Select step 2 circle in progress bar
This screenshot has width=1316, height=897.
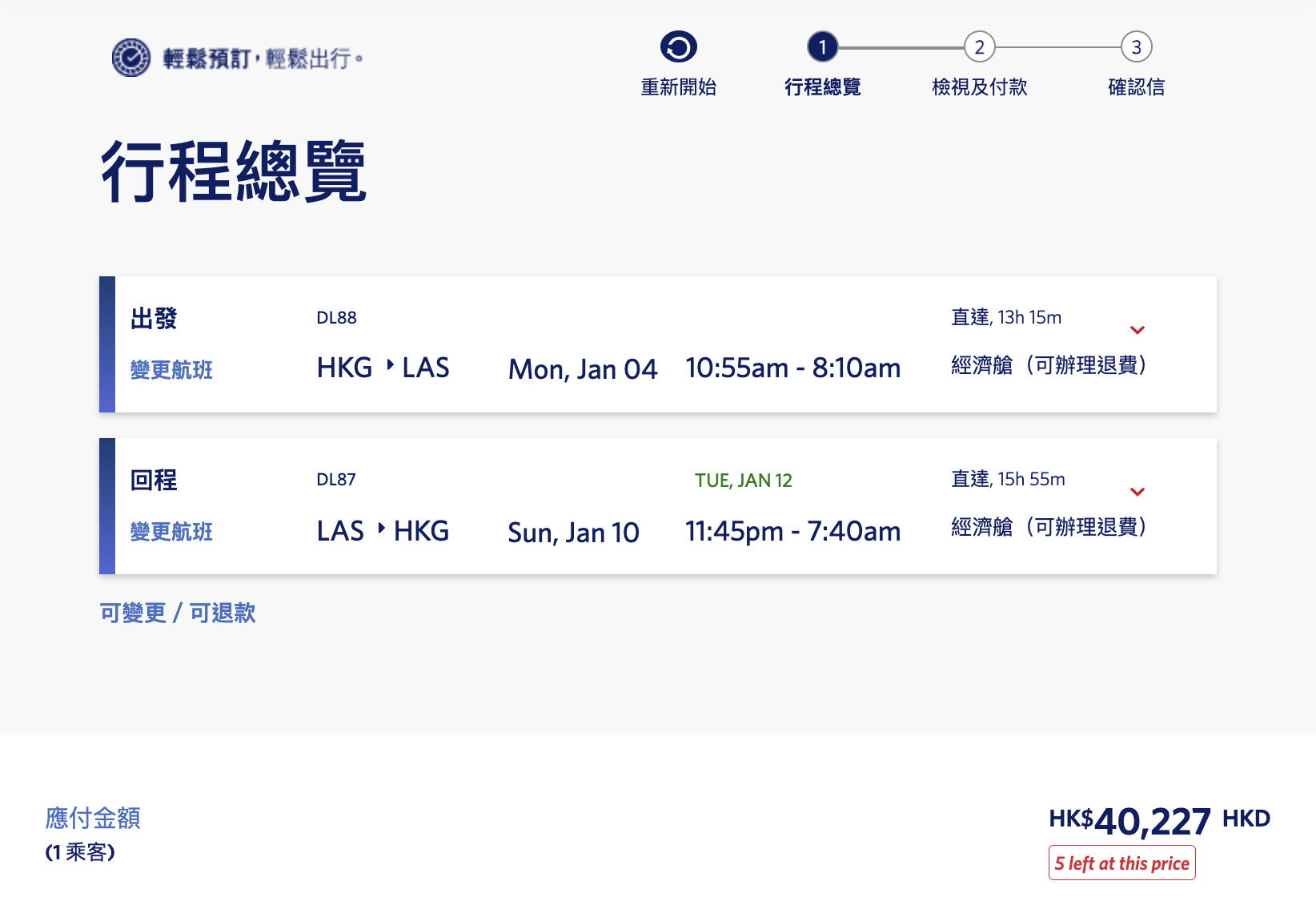click(x=979, y=47)
